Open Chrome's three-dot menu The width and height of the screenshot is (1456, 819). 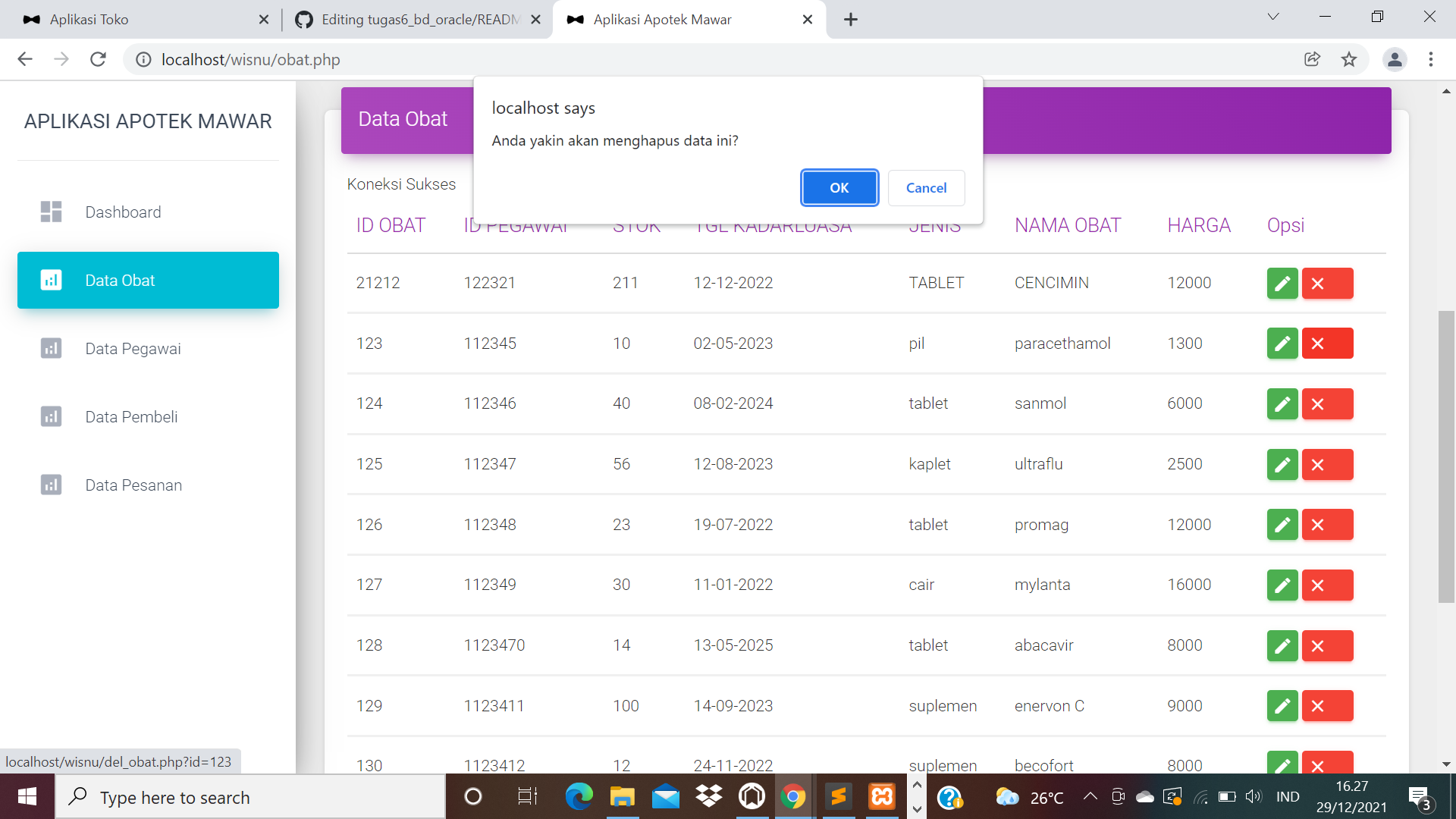(x=1432, y=59)
